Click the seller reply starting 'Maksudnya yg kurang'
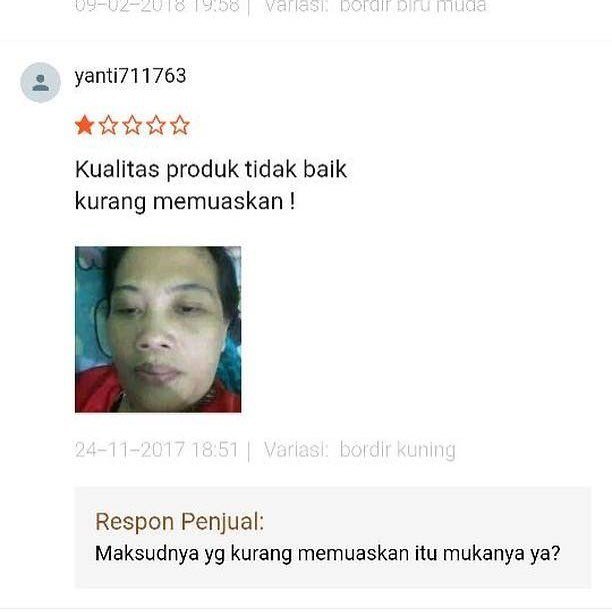This screenshot has width=612, height=612. 328,553
